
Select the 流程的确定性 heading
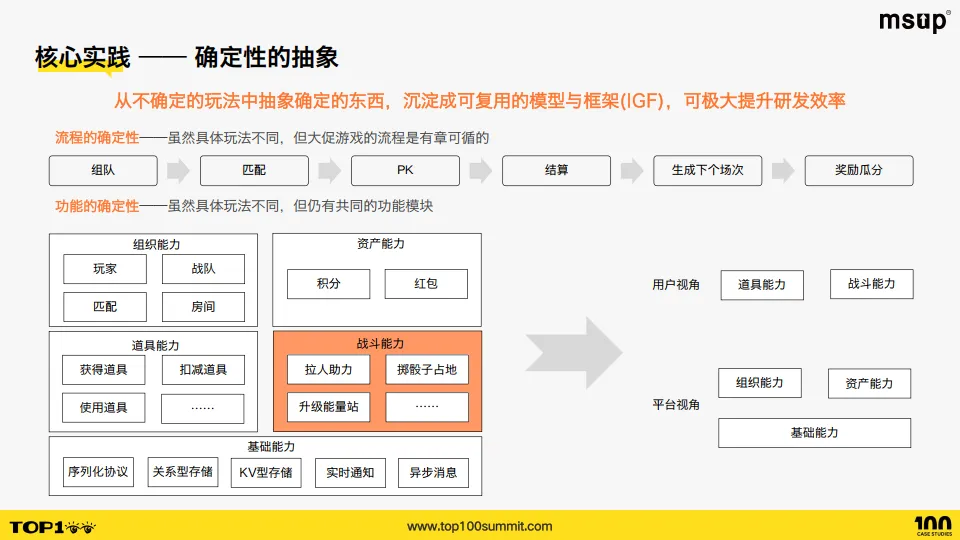point(97,138)
